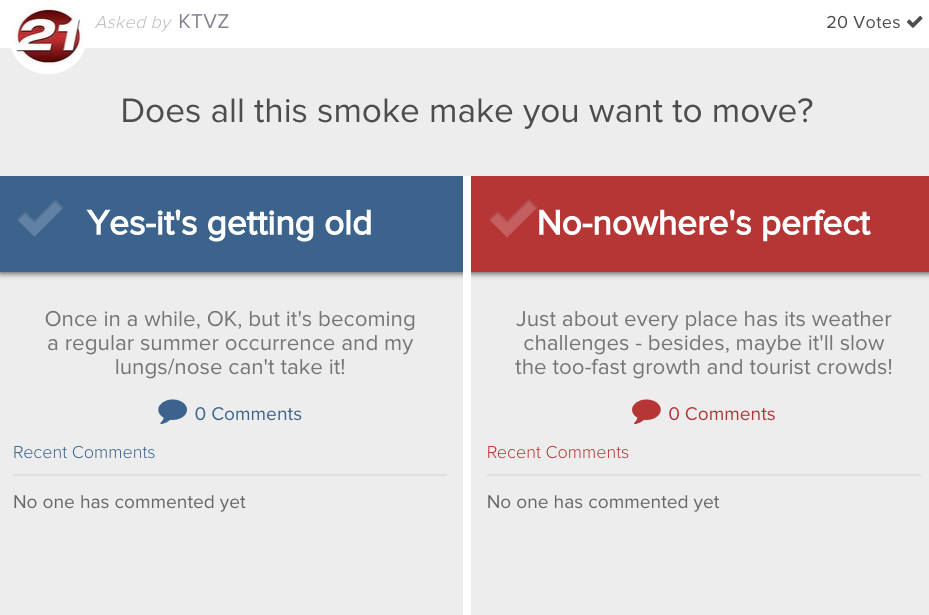Open the red "0 Comments" link
Screen dimensions: 929x615
pyautogui.click(x=721, y=414)
